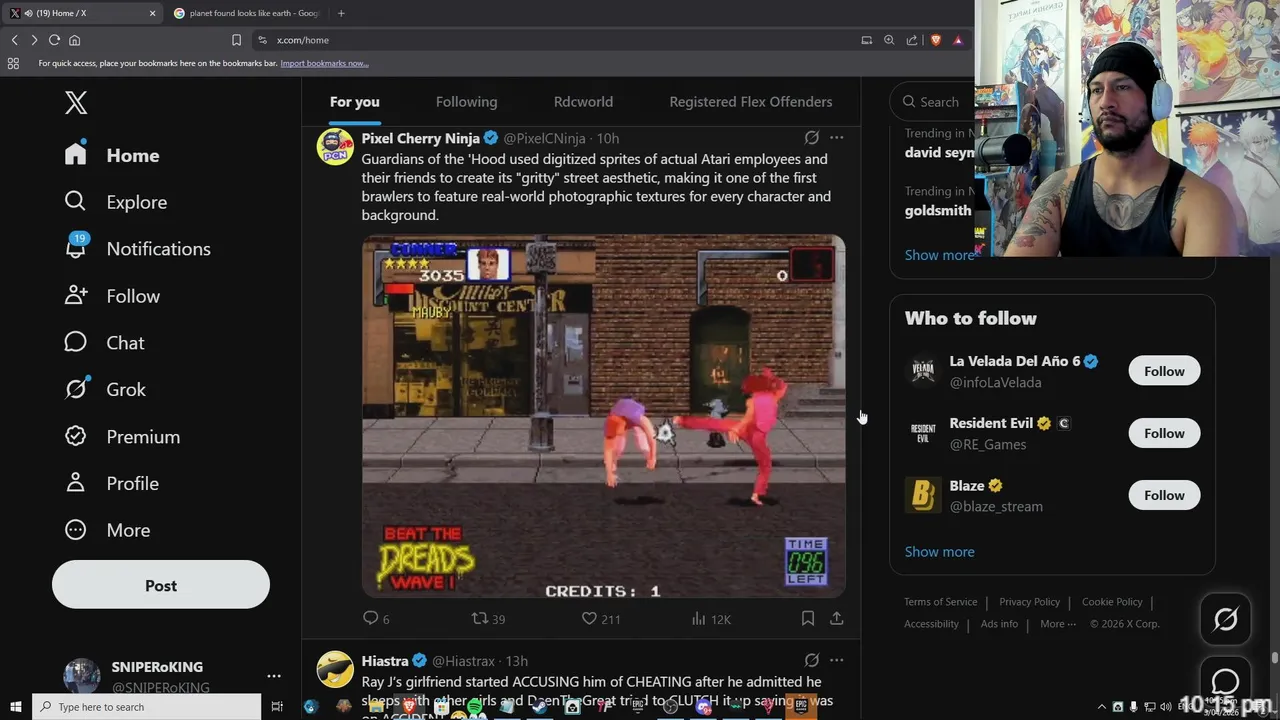
Task: Open SNIPERoKING account options ellipsis
Action: point(274,676)
